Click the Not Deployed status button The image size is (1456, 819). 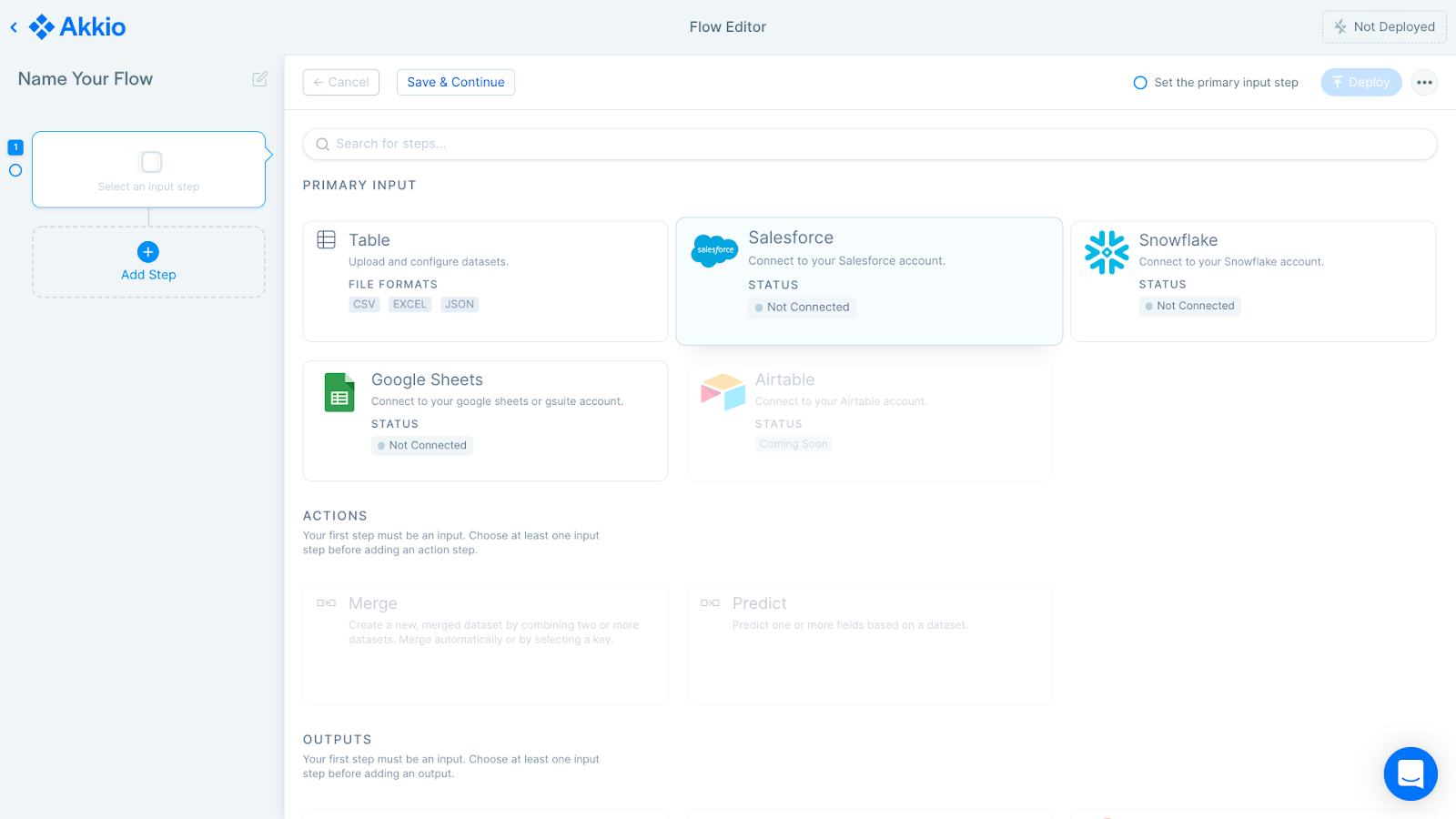coord(1384,27)
